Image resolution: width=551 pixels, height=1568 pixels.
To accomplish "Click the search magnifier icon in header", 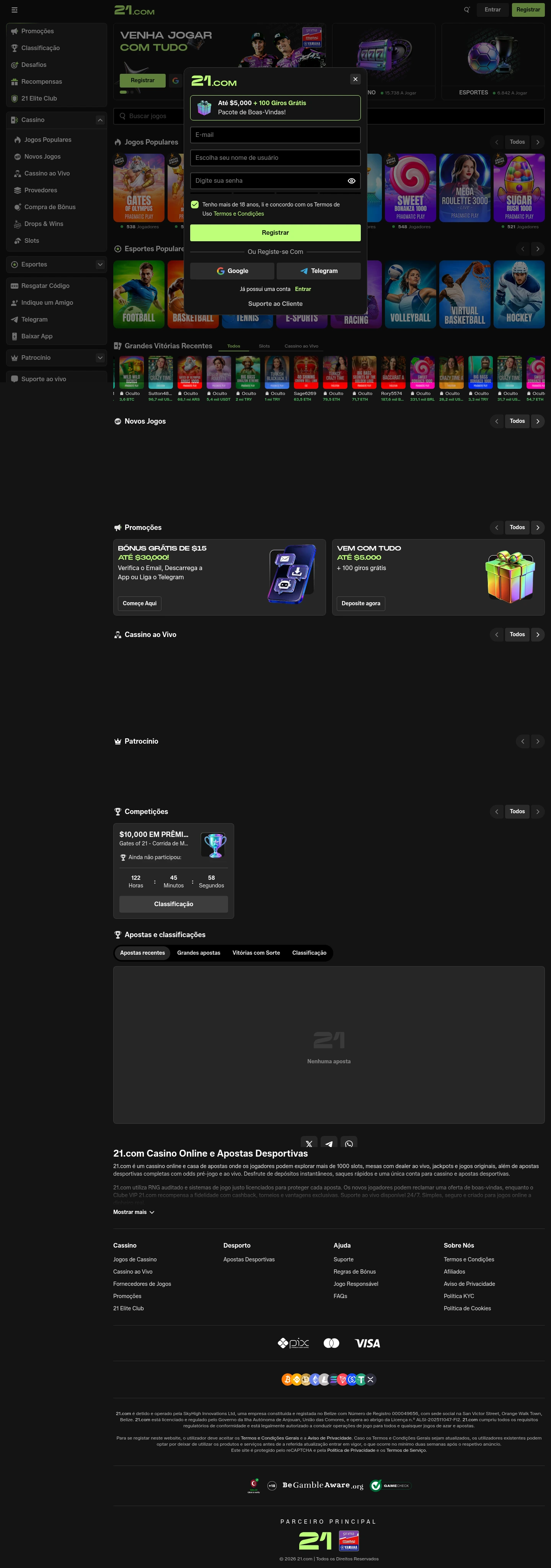I will (467, 10).
